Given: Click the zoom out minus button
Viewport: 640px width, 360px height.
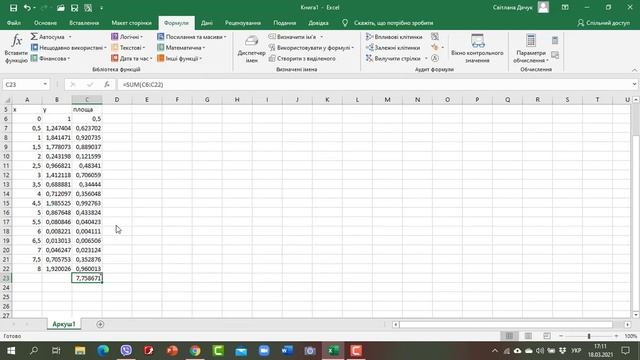Looking at the screenshot, I should pyautogui.click(x=561, y=336).
